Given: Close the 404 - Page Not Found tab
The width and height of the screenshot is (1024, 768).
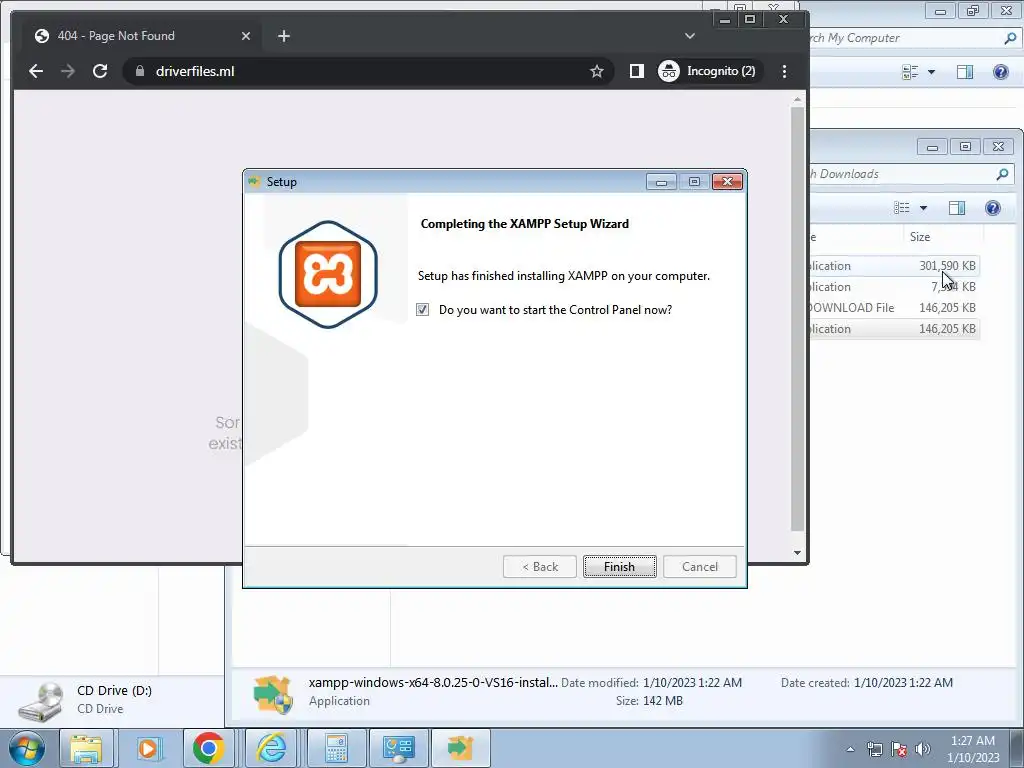Looking at the screenshot, I should pos(246,36).
